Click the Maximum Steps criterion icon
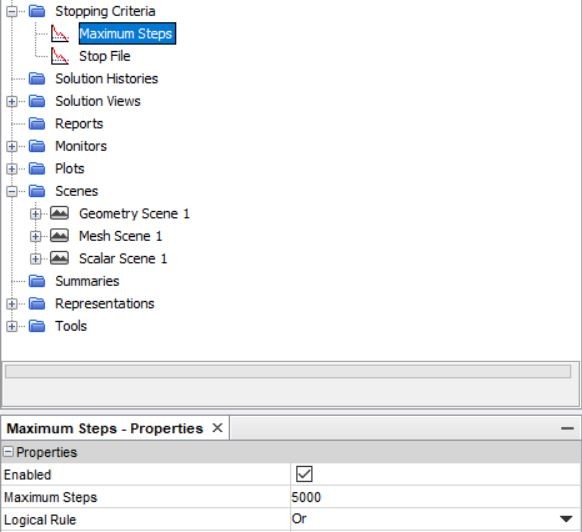This screenshot has height=532, width=582. coord(59,34)
